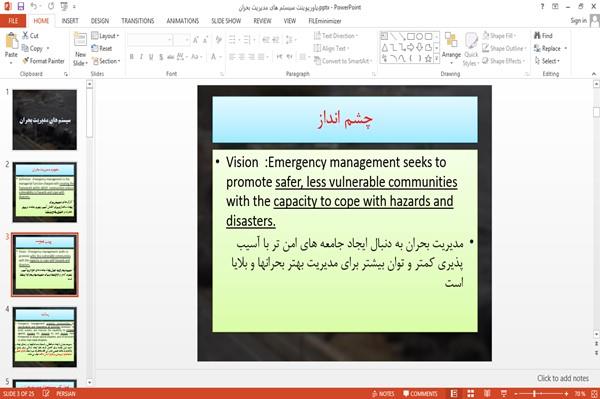Image resolution: width=600 pixels, height=399 pixels.
Task: Open the Arrange objects tool
Action: 451,41
